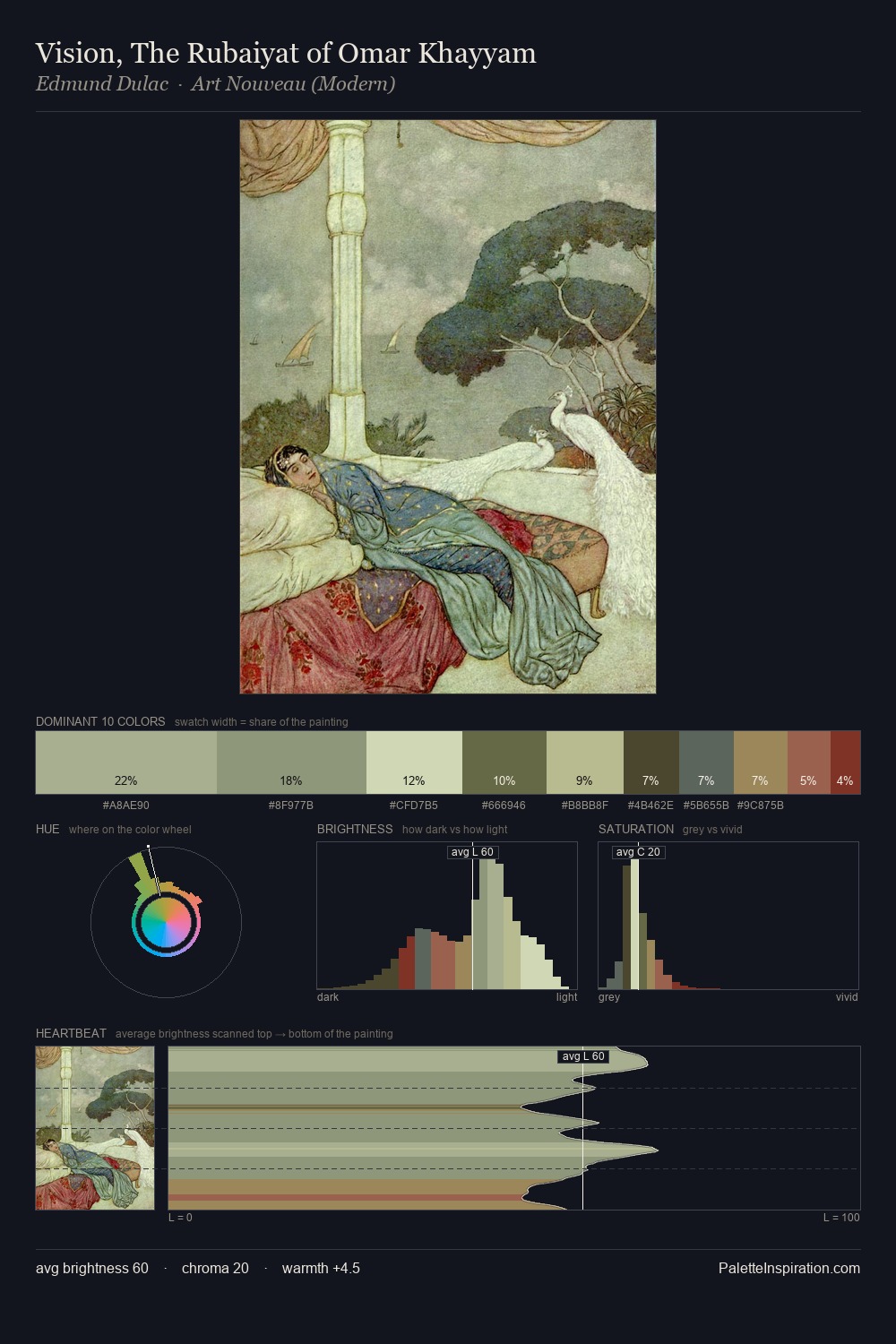Select the 9% swatch #B8BB8F

pos(584,762)
